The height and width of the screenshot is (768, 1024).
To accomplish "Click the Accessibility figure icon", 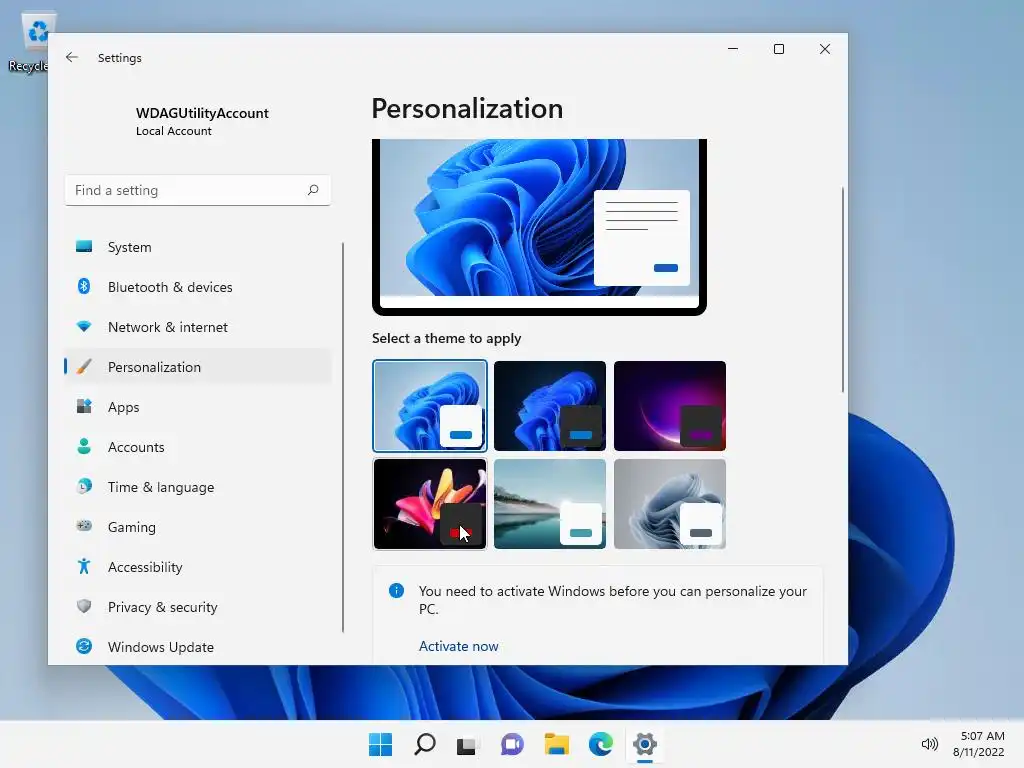I will click(x=84, y=566).
